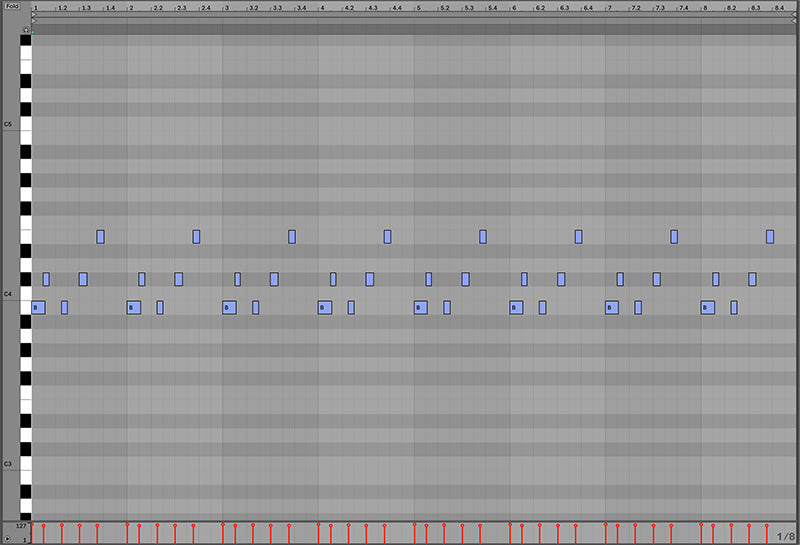Click ruler position 8.4
800x545 pixels.
tap(779, 8)
